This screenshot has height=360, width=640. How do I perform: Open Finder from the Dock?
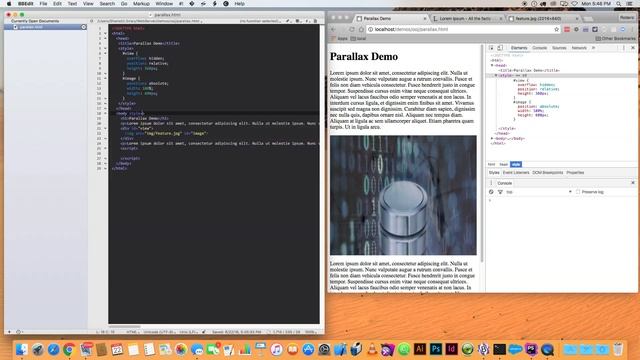click(22, 349)
